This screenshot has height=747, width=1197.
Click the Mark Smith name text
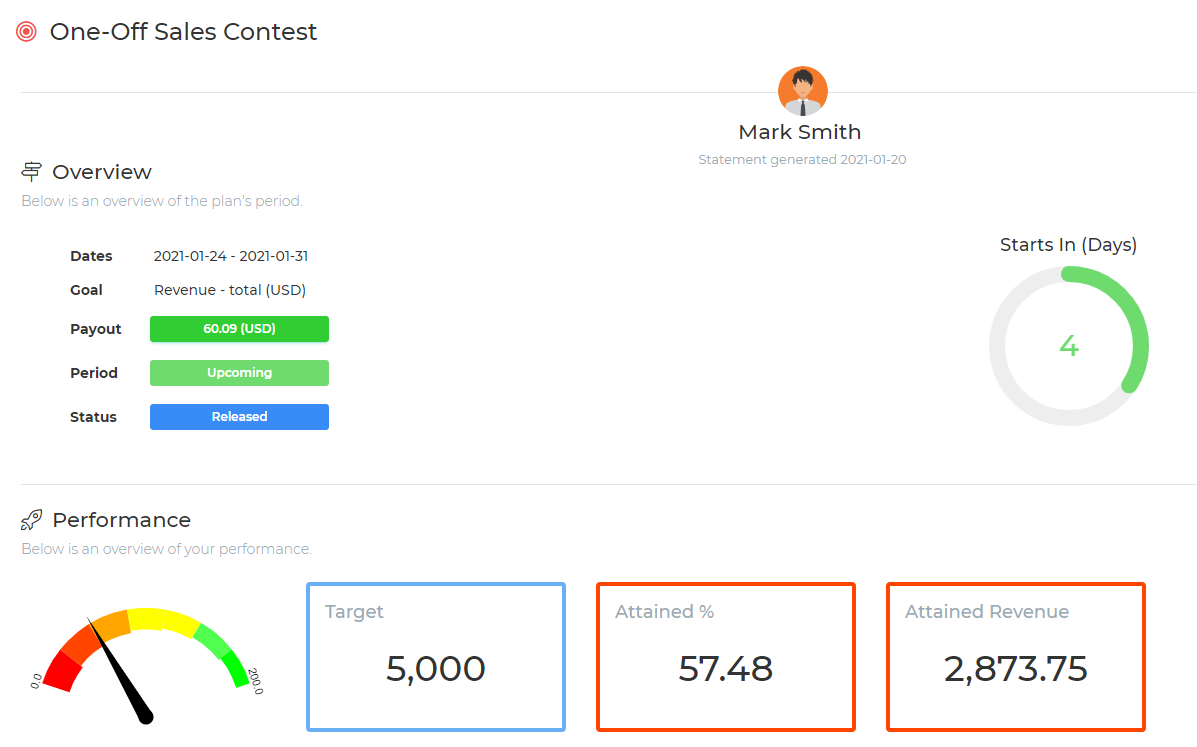pos(799,132)
